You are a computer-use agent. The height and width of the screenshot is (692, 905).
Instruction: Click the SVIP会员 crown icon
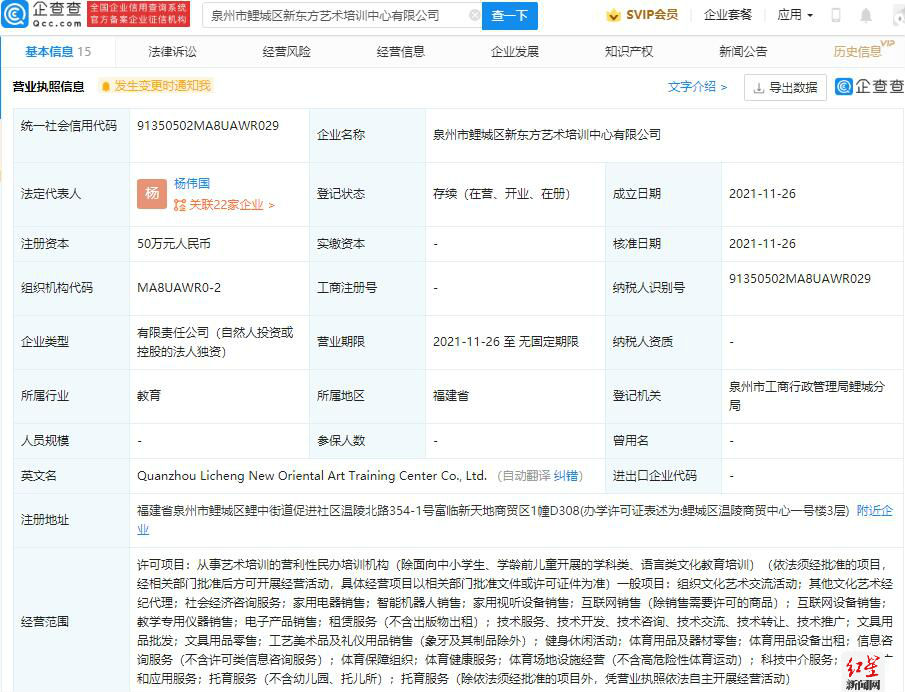pyautogui.click(x=614, y=15)
